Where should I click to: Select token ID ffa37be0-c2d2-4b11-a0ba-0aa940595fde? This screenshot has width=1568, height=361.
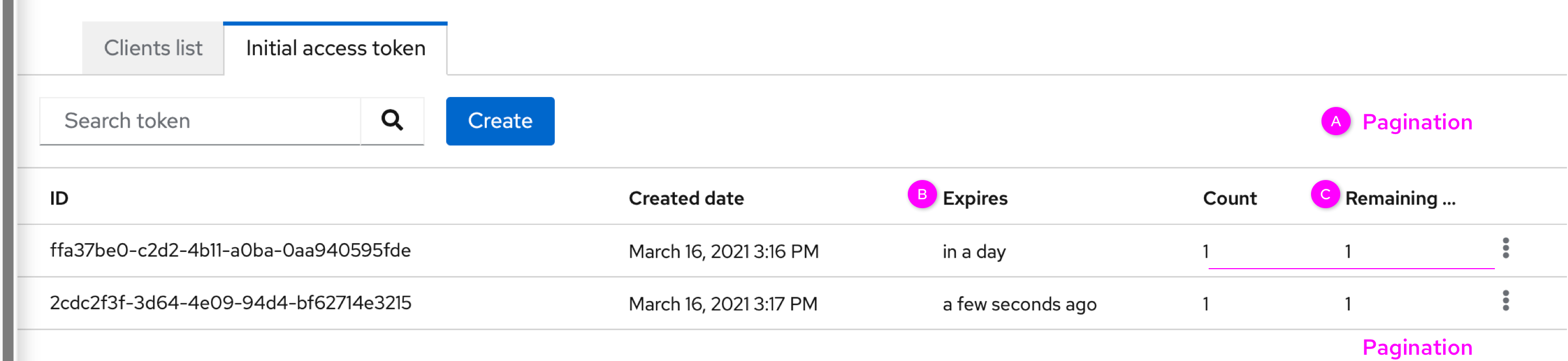click(x=230, y=250)
